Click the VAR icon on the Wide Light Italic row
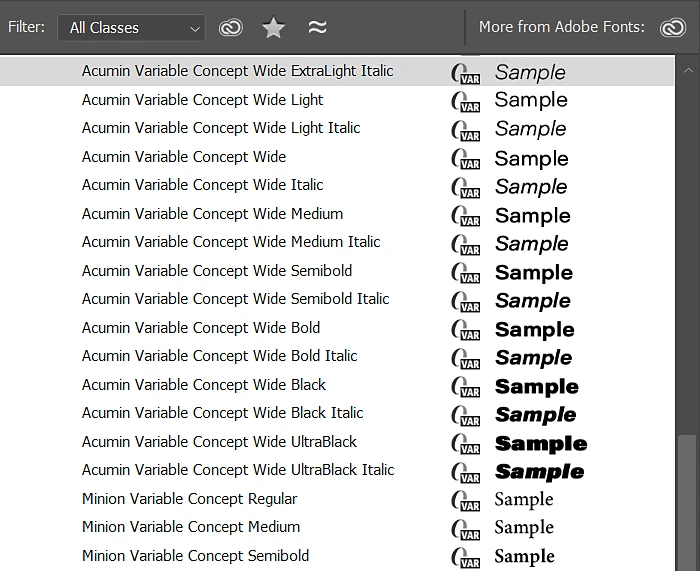This screenshot has width=700, height=571. tap(465, 131)
